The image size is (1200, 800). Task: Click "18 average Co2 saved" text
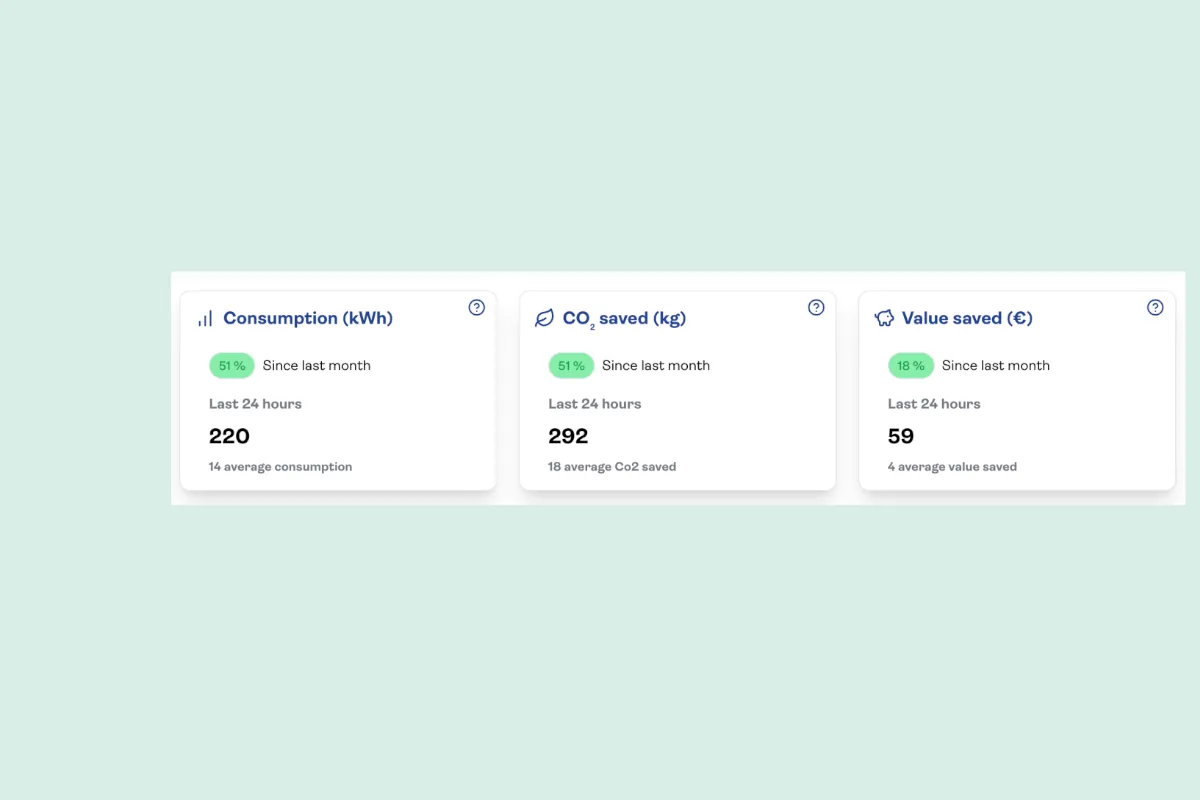(612, 467)
